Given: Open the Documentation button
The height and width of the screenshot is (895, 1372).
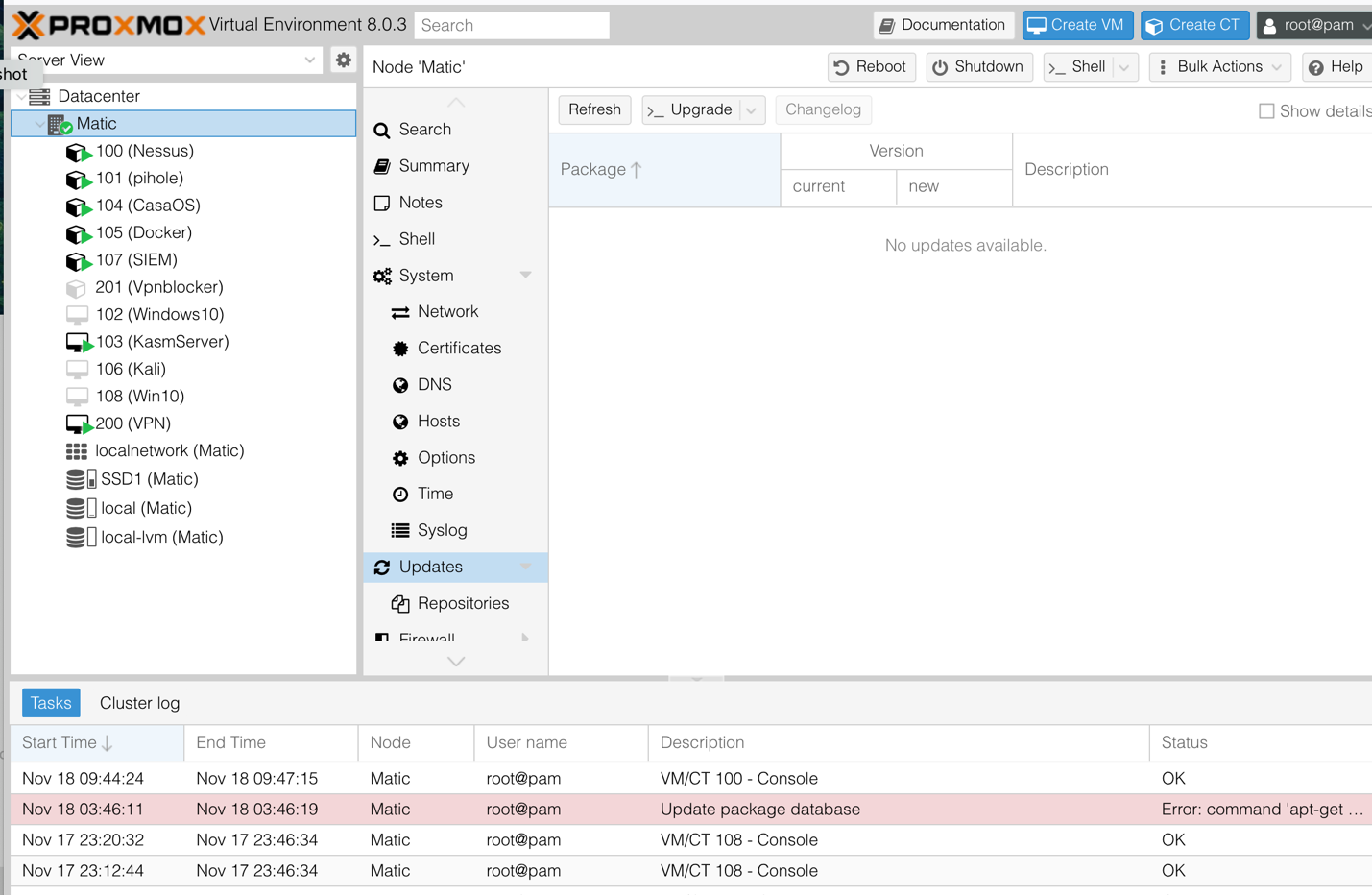Looking at the screenshot, I should tap(944, 25).
